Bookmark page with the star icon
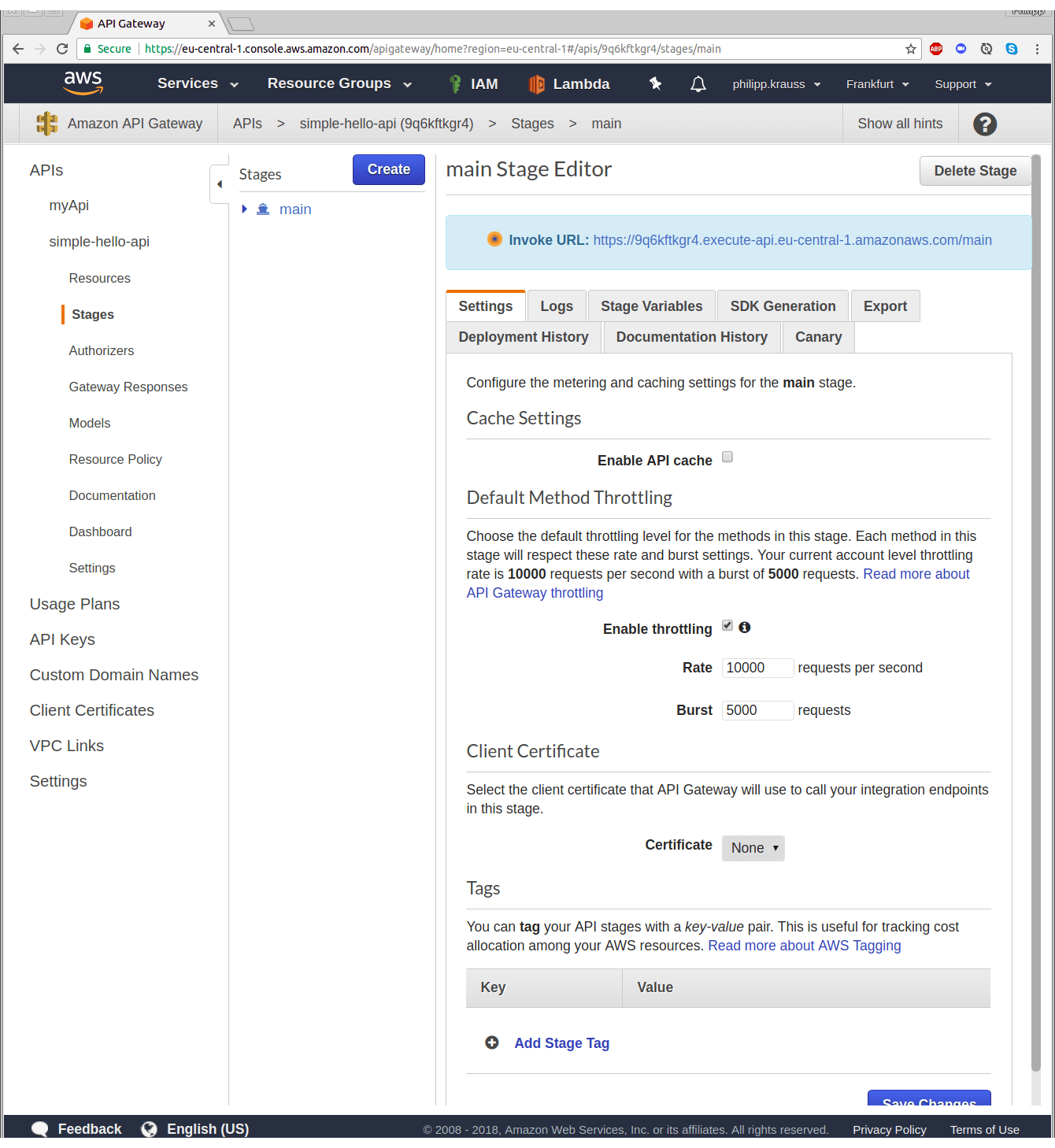The image size is (1055, 1148). pos(911,49)
